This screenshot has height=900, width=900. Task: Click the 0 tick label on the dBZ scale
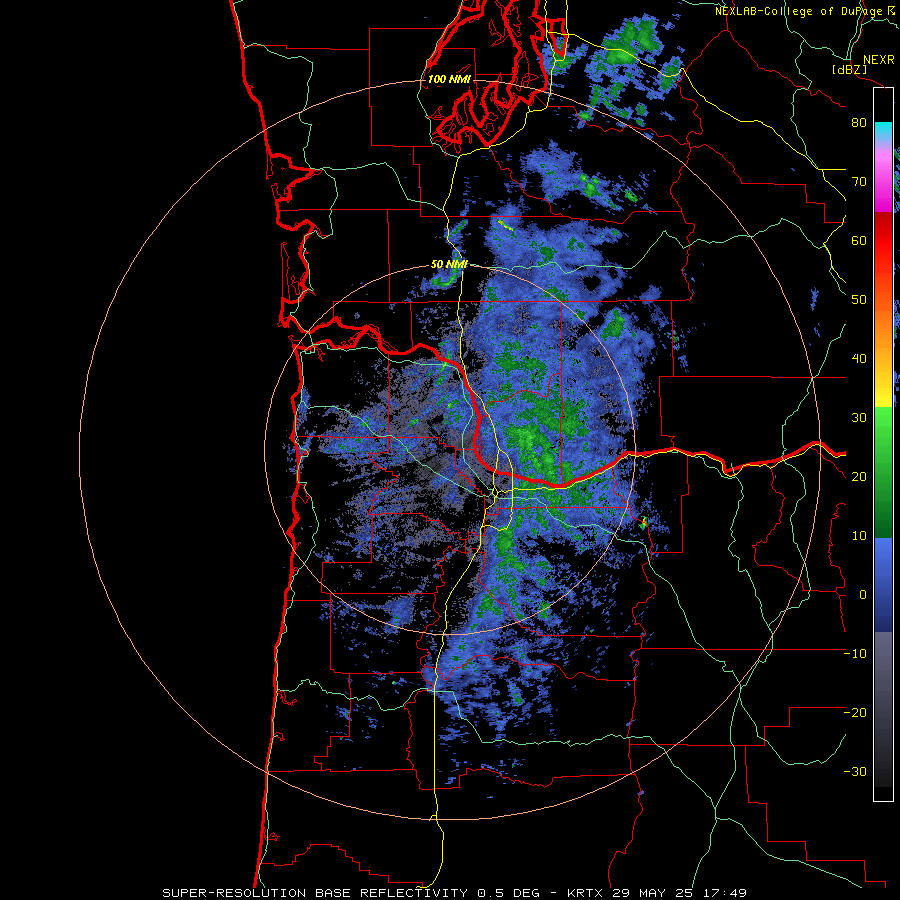(862, 595)
